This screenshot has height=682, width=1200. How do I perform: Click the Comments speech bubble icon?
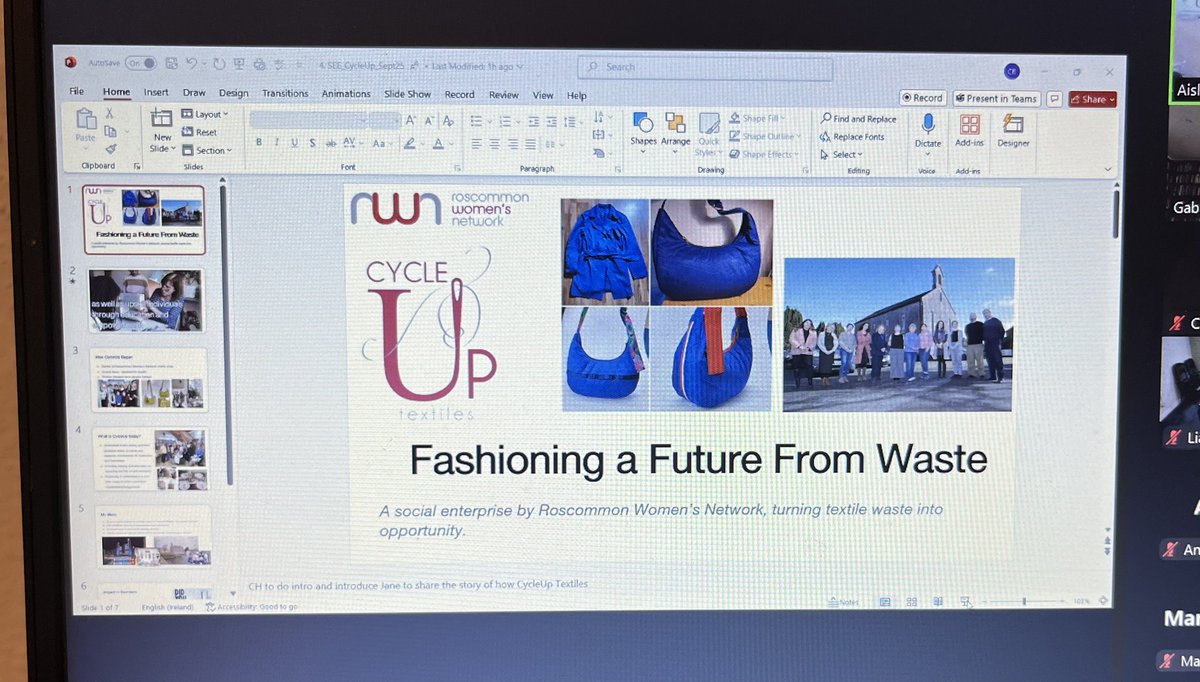coord(1054,98)
